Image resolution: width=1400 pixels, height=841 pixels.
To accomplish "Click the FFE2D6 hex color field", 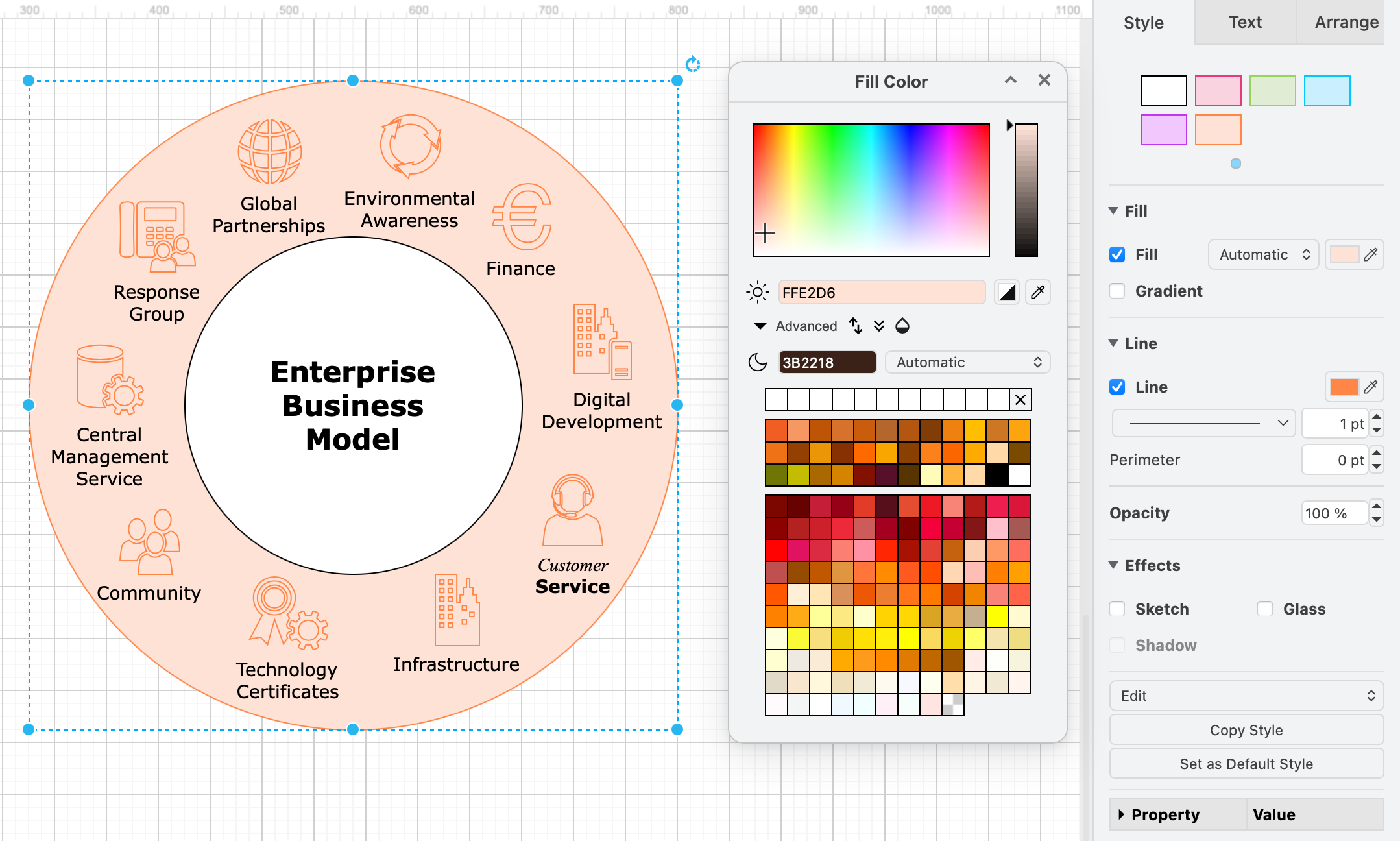I will tap(882, 293).
